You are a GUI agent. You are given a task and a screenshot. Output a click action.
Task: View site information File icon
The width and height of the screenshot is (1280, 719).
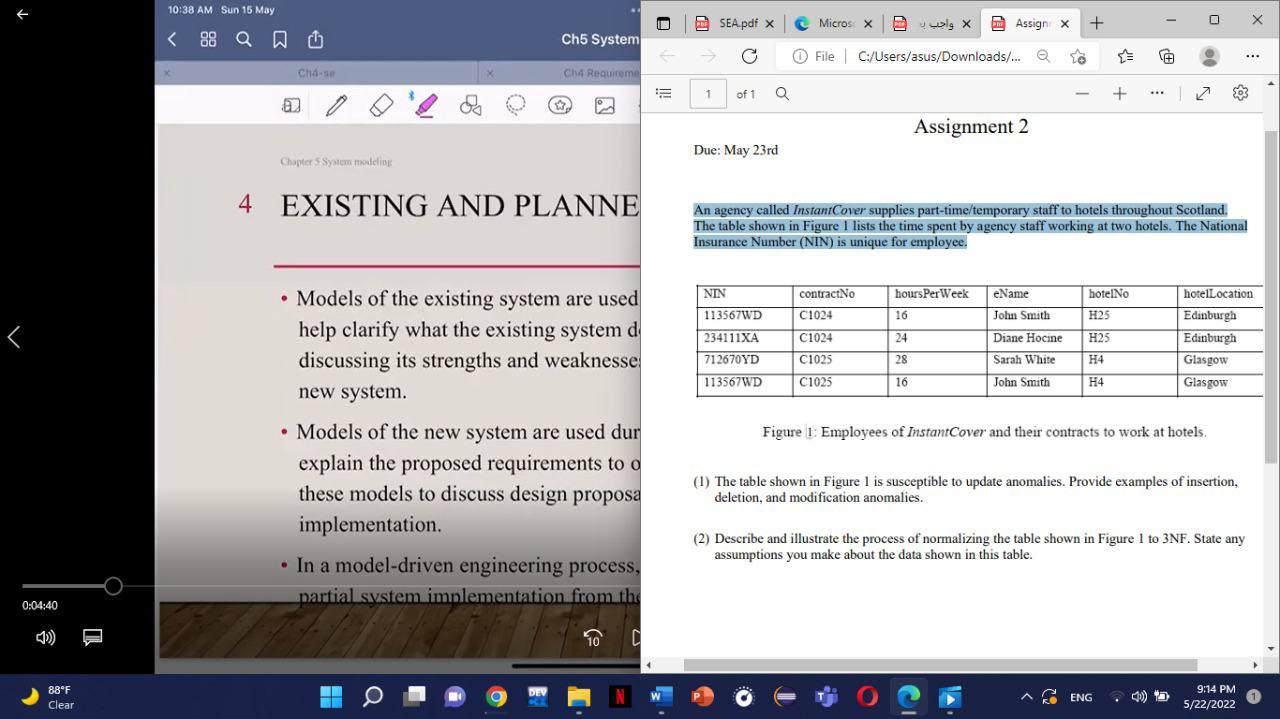pos(813,56)
